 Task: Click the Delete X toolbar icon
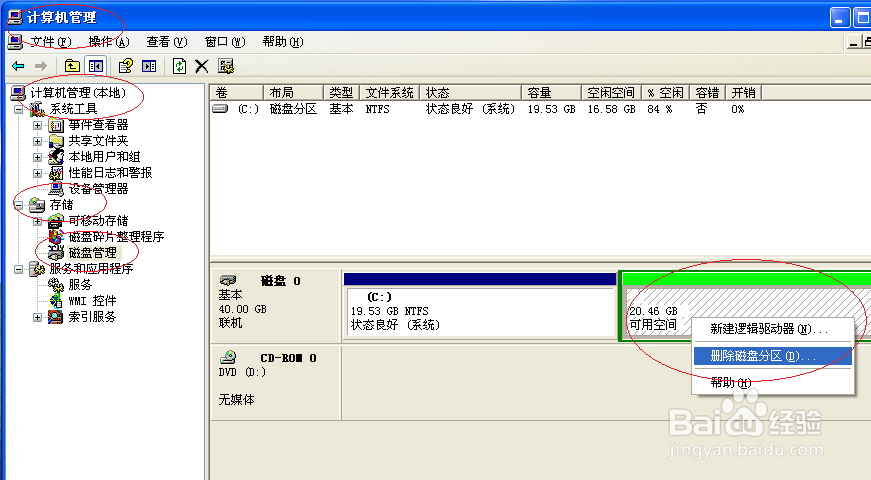(x=202, y=66)
